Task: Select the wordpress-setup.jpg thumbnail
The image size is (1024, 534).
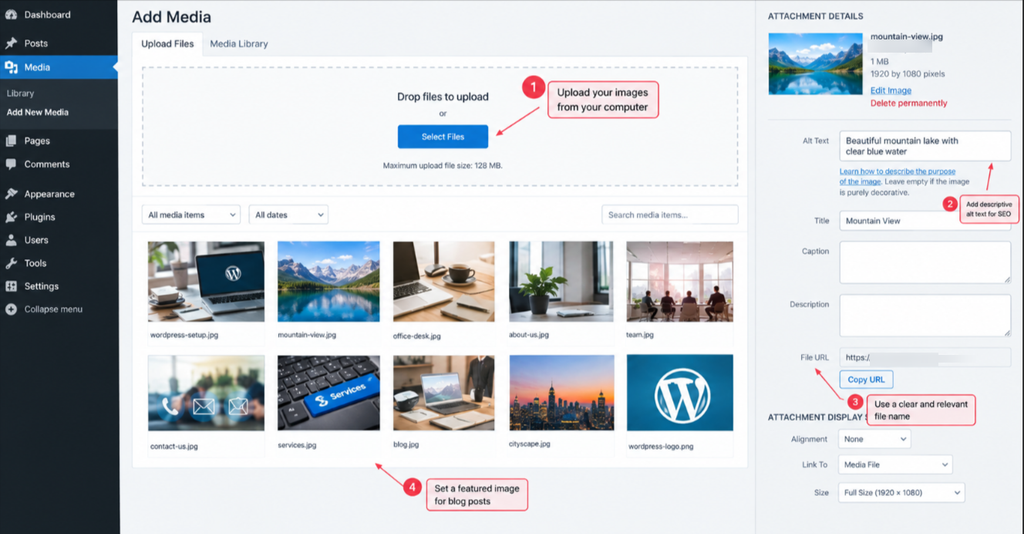Action: point(206,281)
